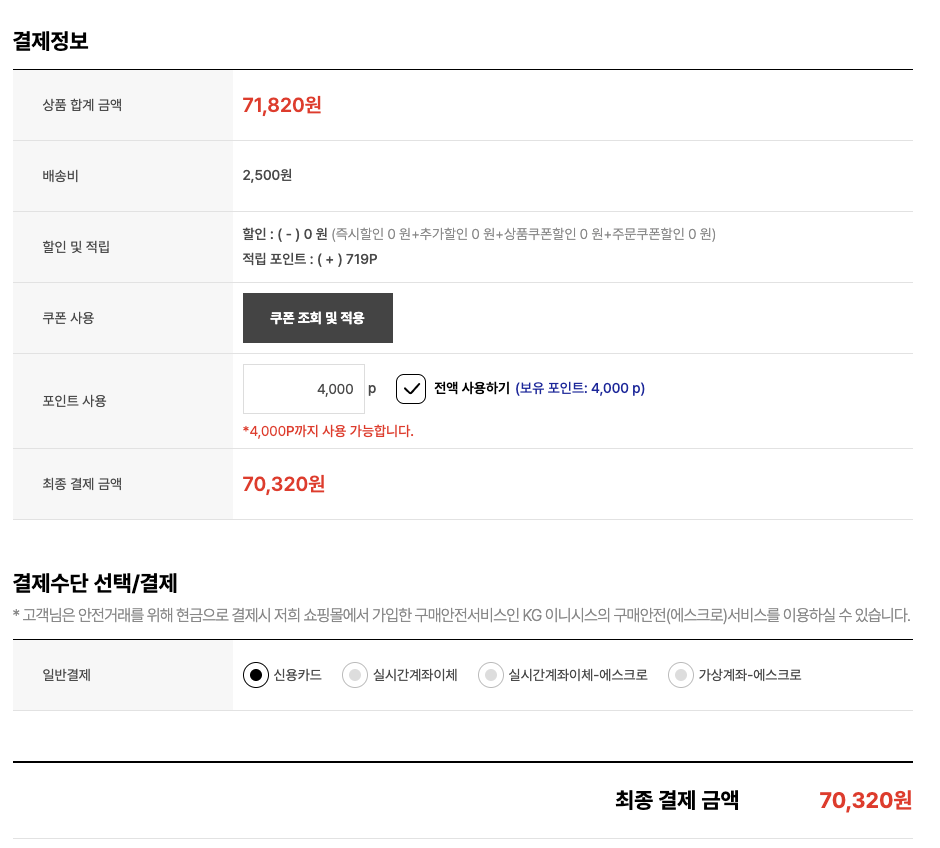
Task: Click the large bottom 70,320원 total
Action: click(865, 800)
